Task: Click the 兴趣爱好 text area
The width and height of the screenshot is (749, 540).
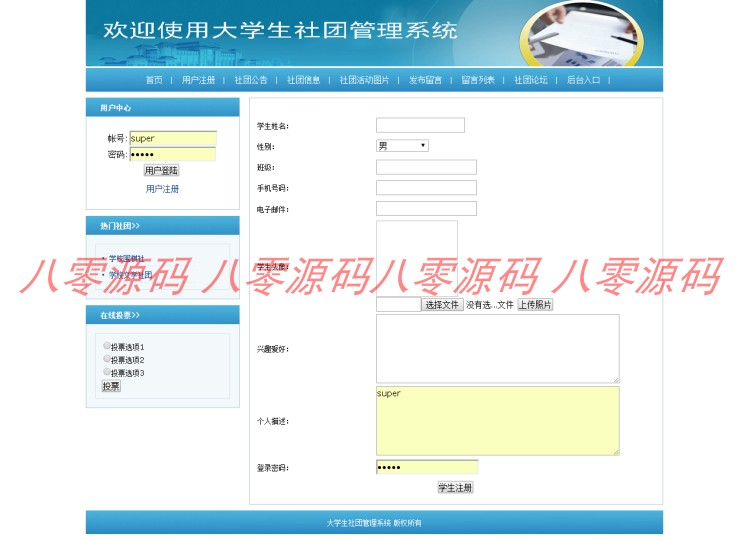Action: coord(498,349)
